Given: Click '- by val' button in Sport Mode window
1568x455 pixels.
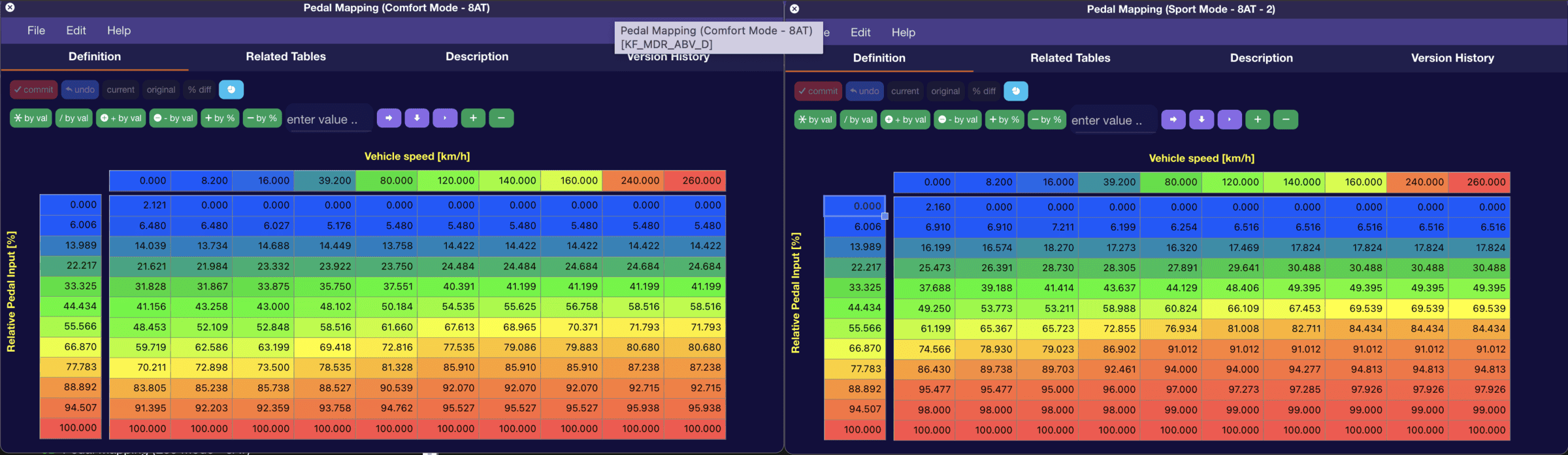Looking at the screenshot, I should click(x=958, y=120).
